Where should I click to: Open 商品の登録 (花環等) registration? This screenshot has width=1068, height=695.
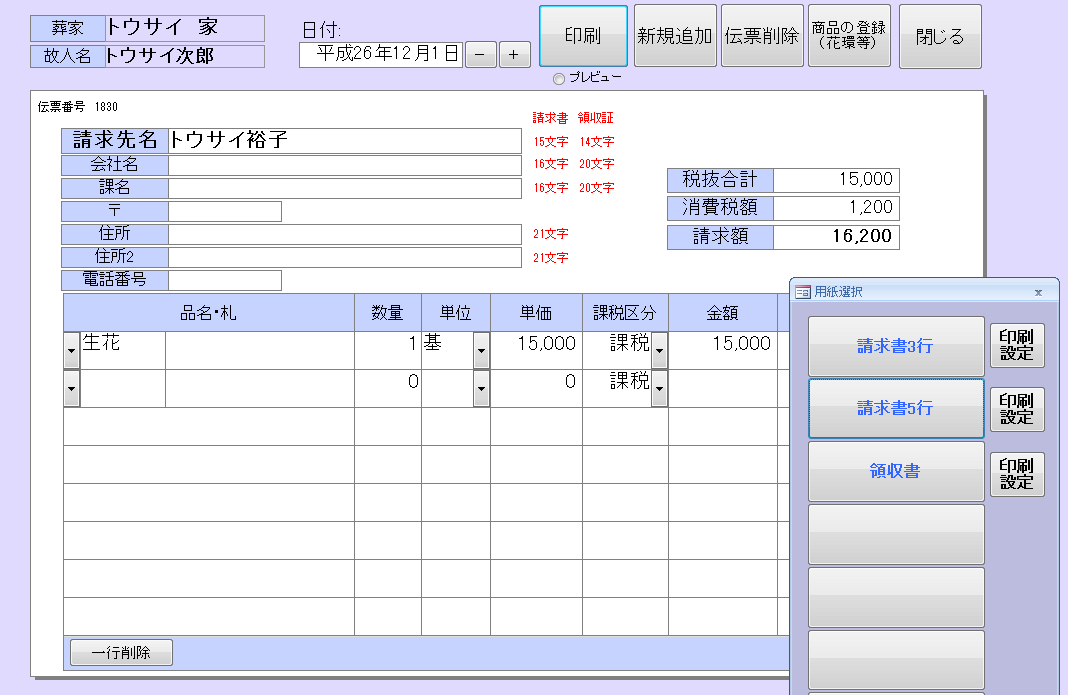(849, 37)
